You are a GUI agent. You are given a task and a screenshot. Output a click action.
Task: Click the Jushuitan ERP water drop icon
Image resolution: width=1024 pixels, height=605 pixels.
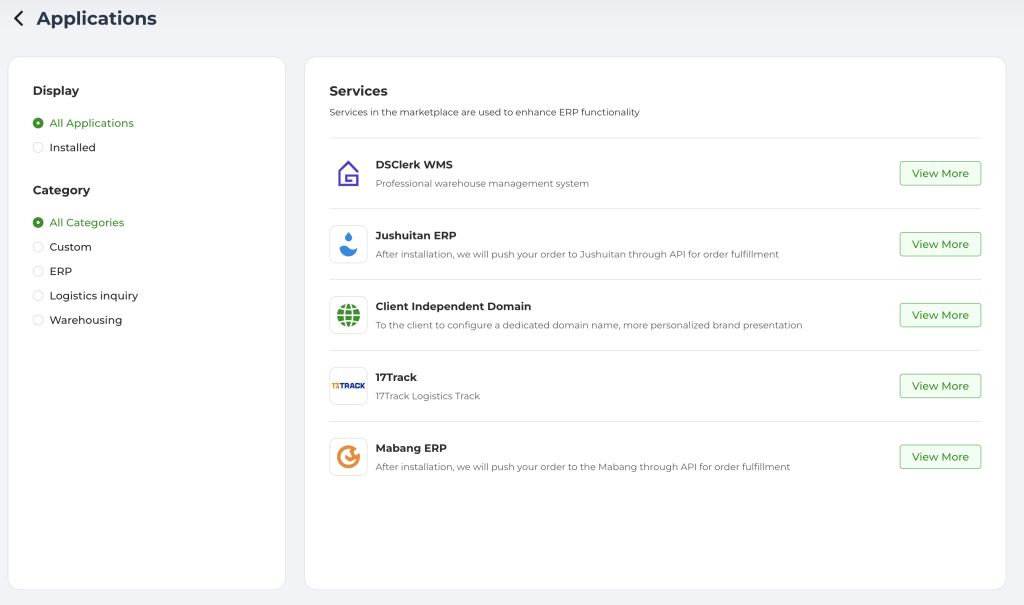coord(348,244)
